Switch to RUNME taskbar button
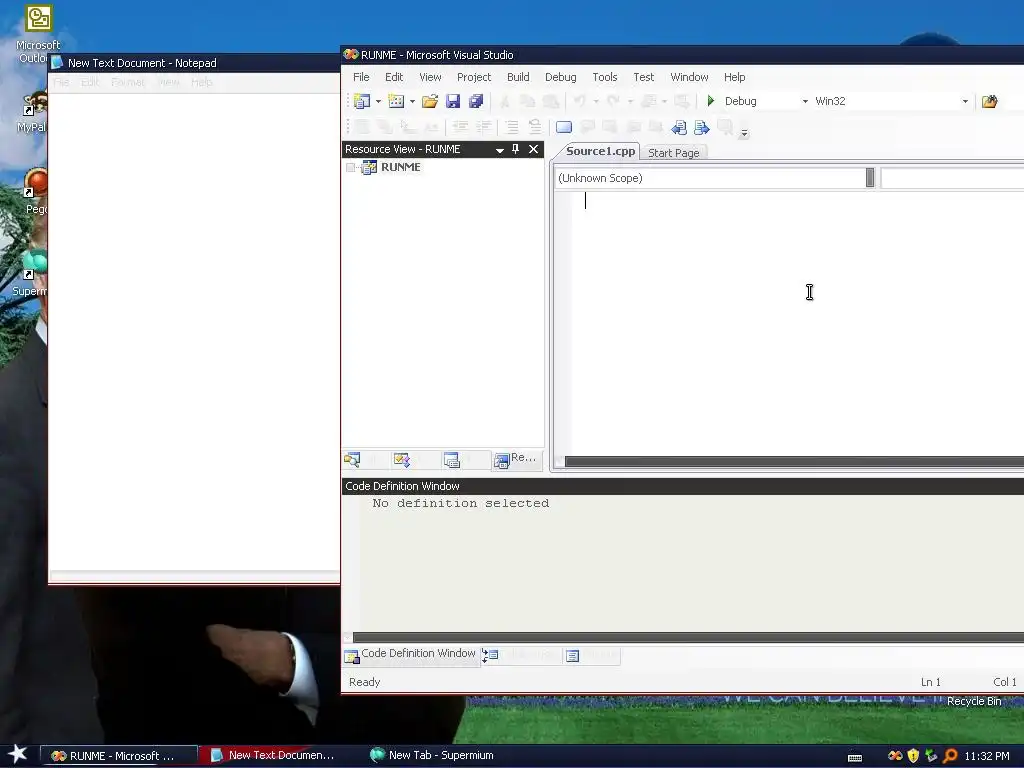Viewport: 1024px width, 768px height. (120, 756)
